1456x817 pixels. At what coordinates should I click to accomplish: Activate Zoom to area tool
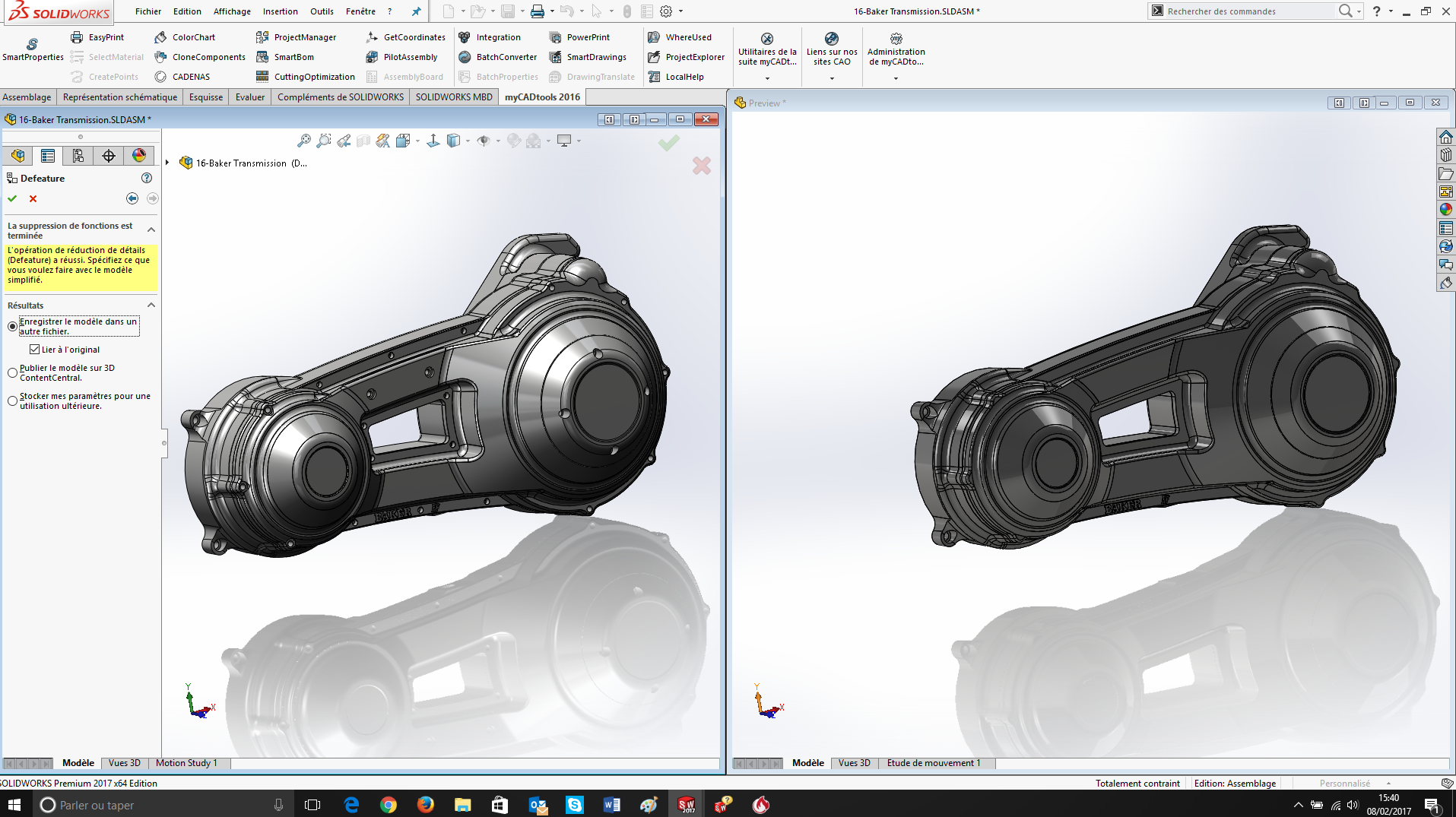[324, 141]
